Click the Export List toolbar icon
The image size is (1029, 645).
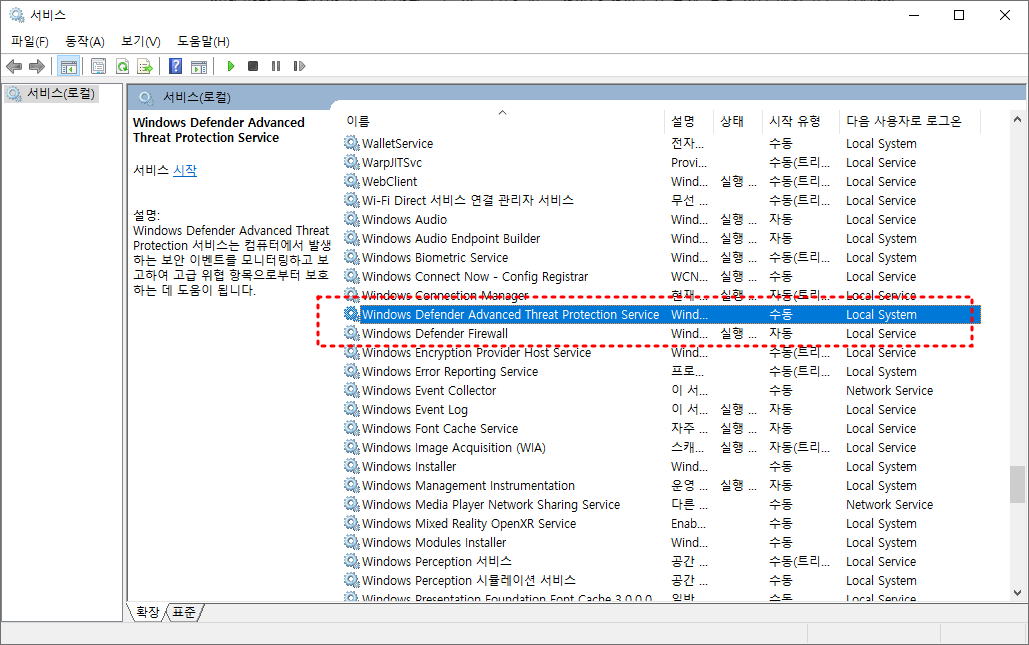(x=145, y=66)
